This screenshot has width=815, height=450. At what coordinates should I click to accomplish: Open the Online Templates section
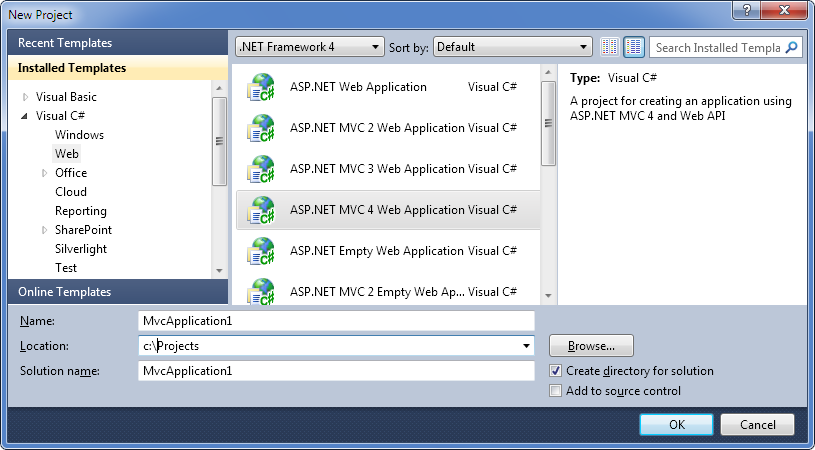pyautogui.click(x=64, y=292)
